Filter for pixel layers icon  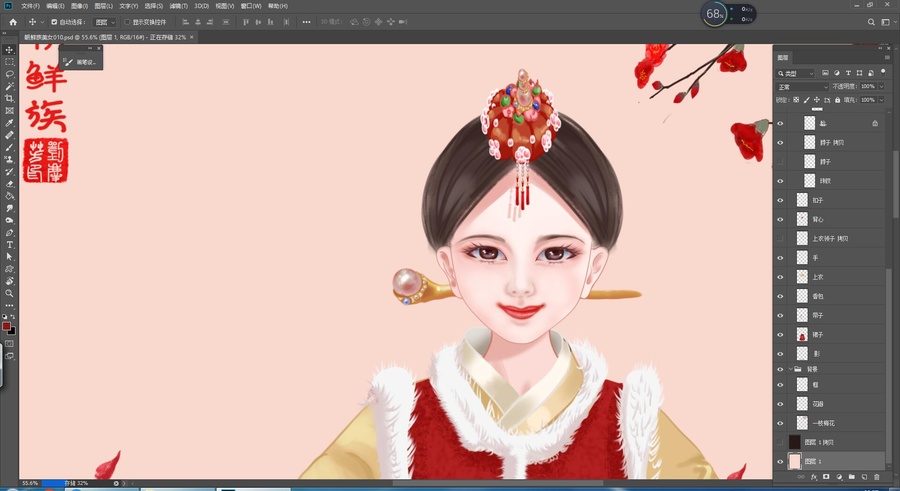[x=825, y=73]
